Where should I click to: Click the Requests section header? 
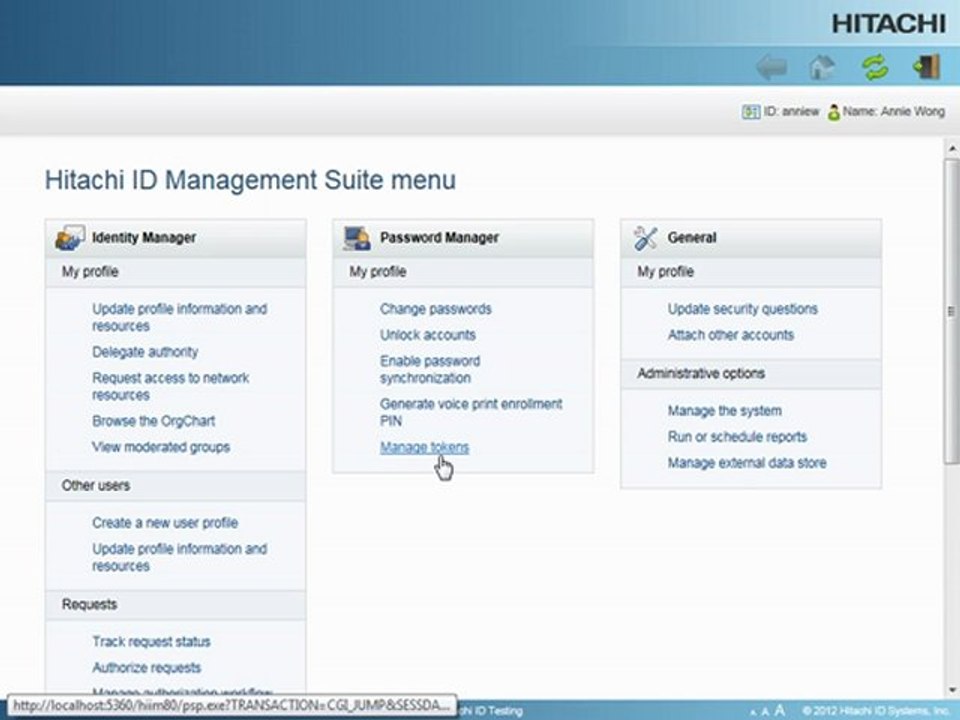[89, 604]
